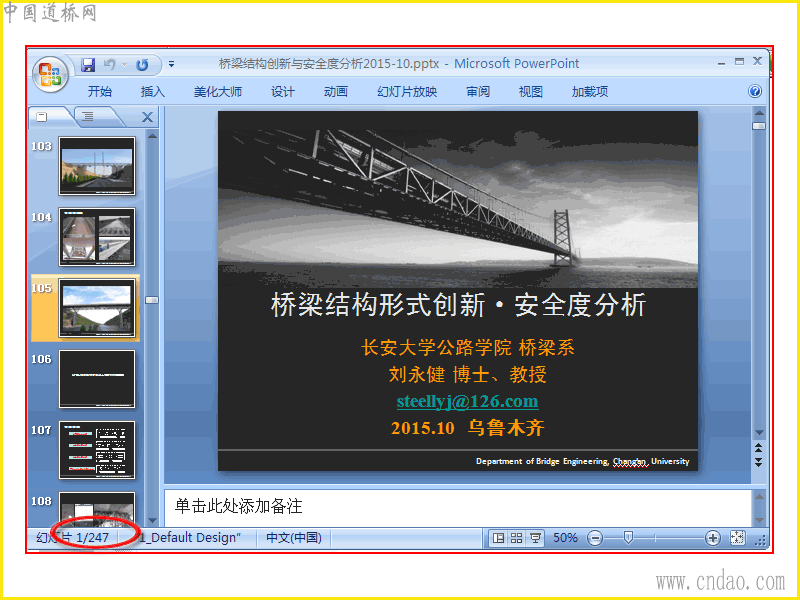800x600 pixels.
Task: Start slide show from status bar
Action: 535,538
